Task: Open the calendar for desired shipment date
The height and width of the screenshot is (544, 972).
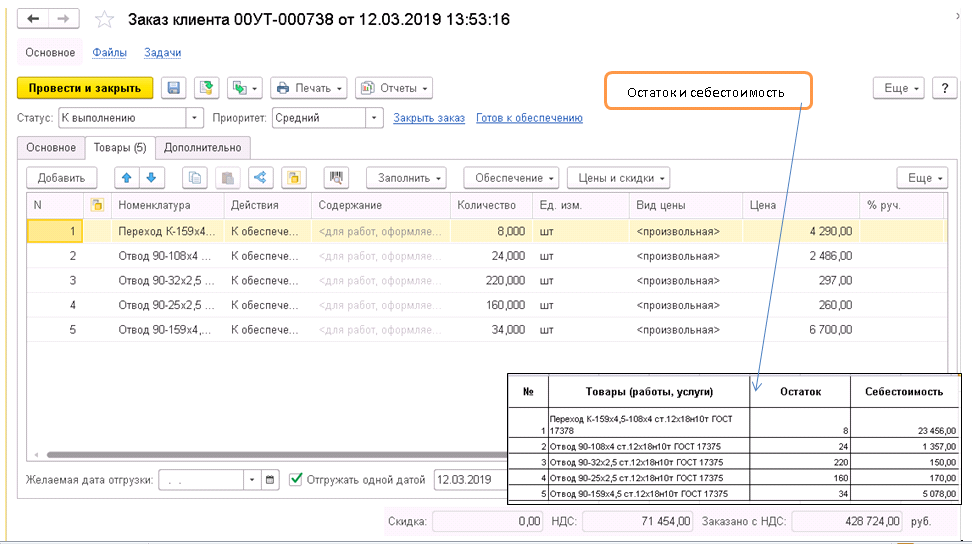Action: [271, 480]
